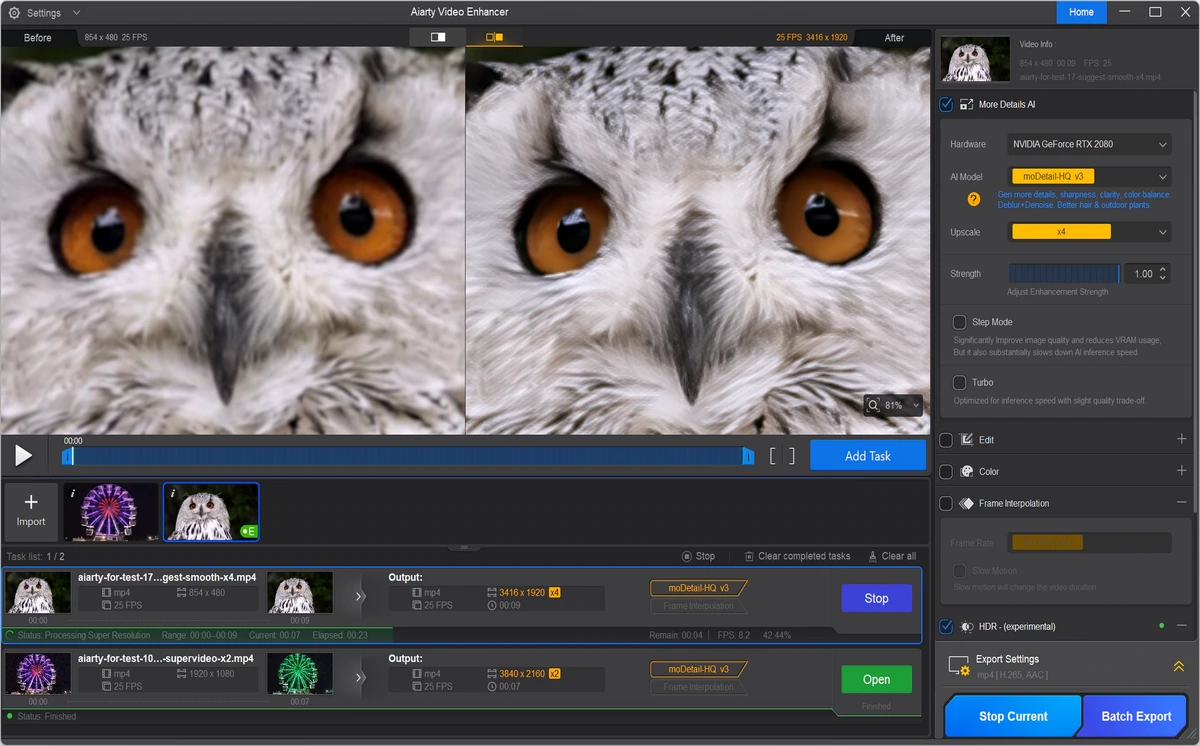Click Clear all tasks
Screen dimensions: 1200x746
pos(891,556)
